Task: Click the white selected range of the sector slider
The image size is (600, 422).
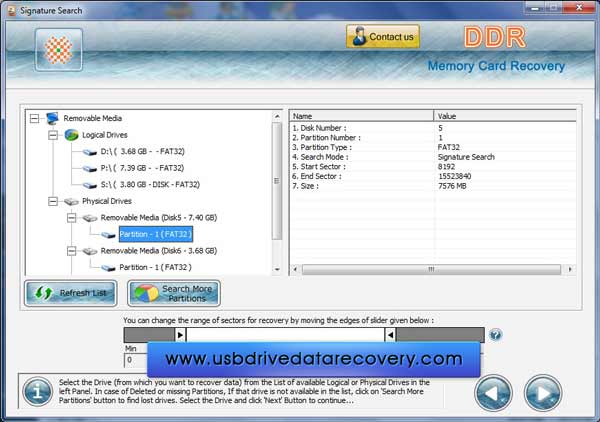Action: coord(285,335)
